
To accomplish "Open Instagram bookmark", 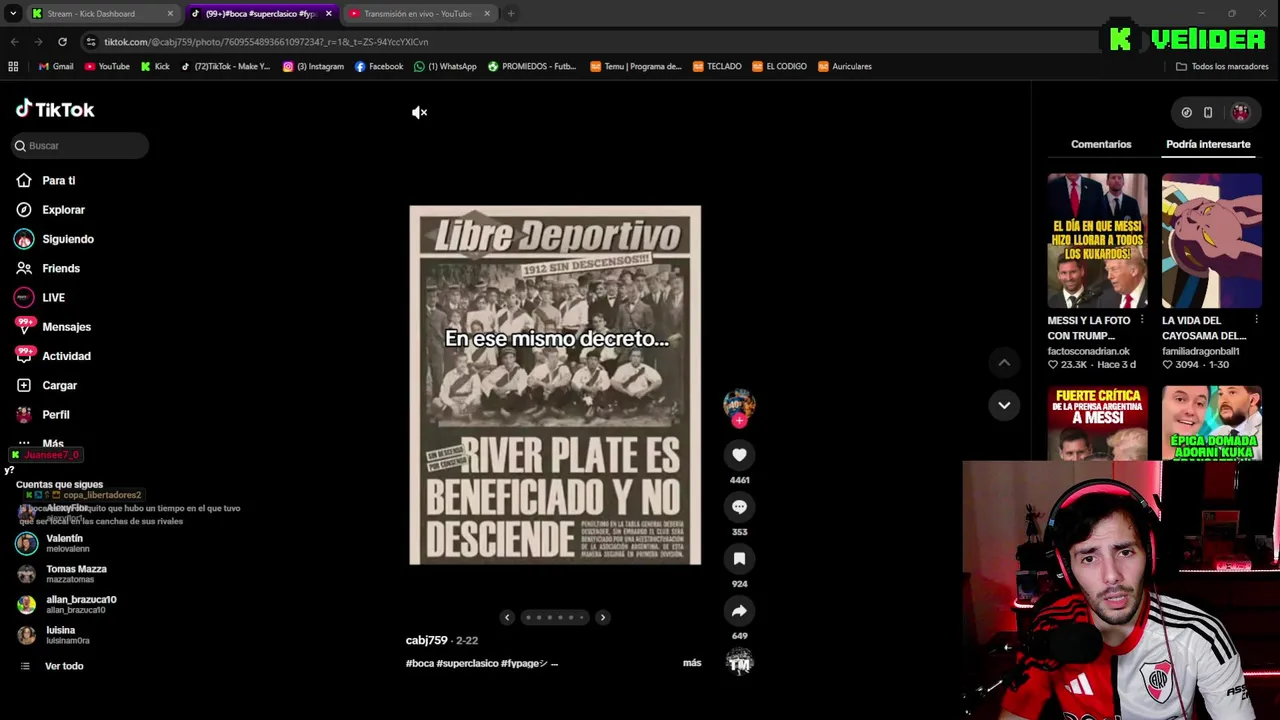I will [313, 66].
